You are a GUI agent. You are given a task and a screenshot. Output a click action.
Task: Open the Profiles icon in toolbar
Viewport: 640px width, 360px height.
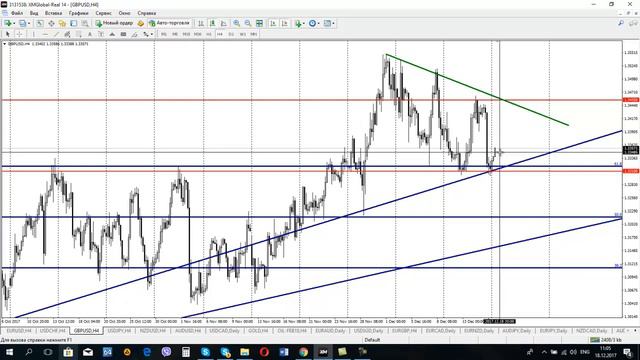click(x=23, y=23)
